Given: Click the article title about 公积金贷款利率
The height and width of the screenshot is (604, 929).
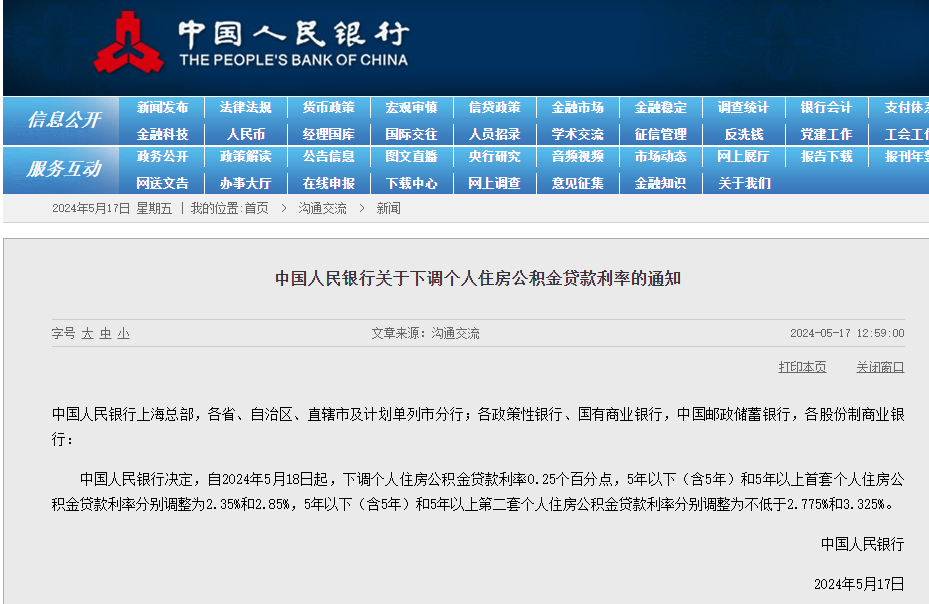Looking at the screenshot, I should 478,279.
